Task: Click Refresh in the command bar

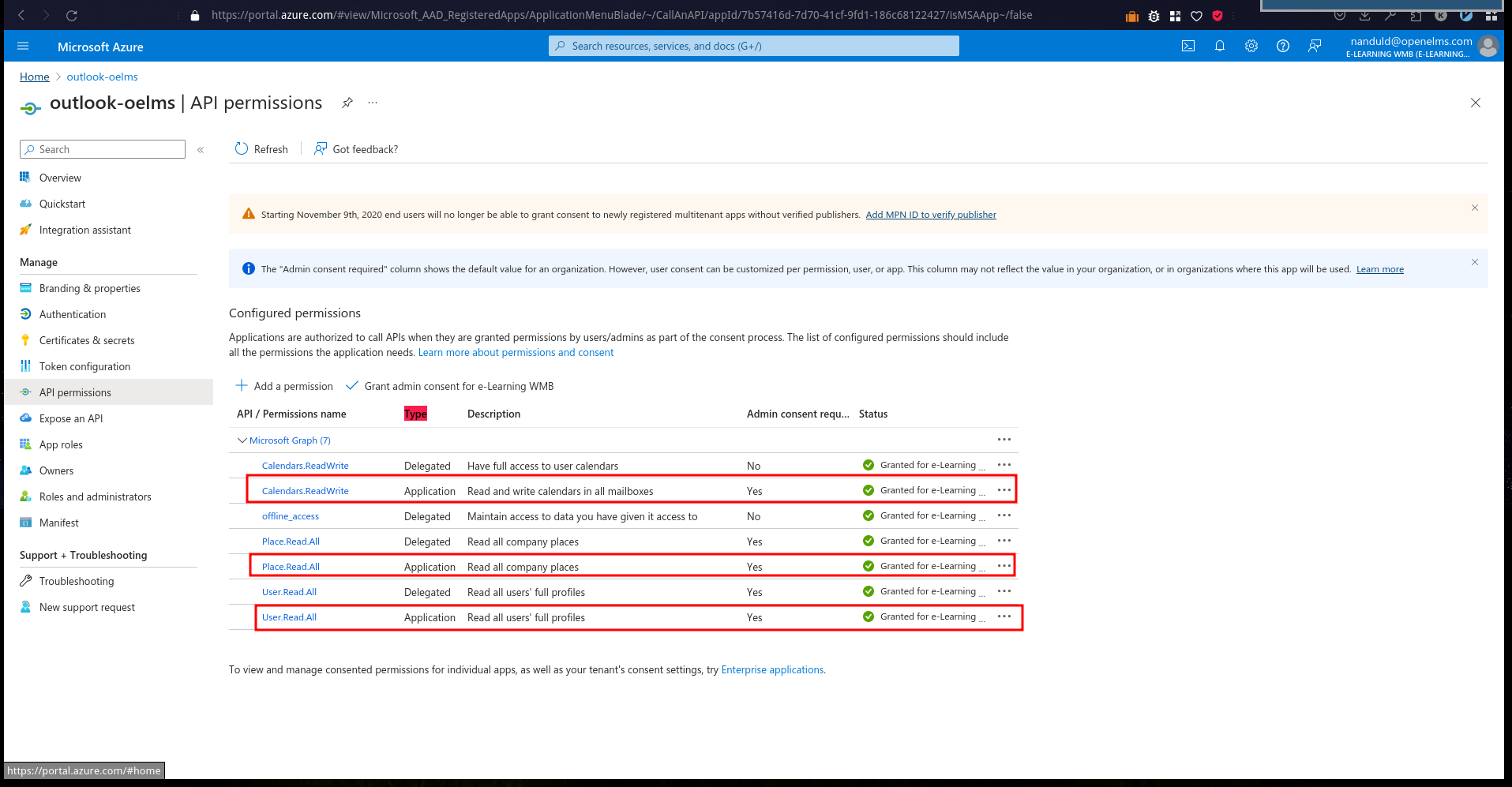Action: coord(261,149)
